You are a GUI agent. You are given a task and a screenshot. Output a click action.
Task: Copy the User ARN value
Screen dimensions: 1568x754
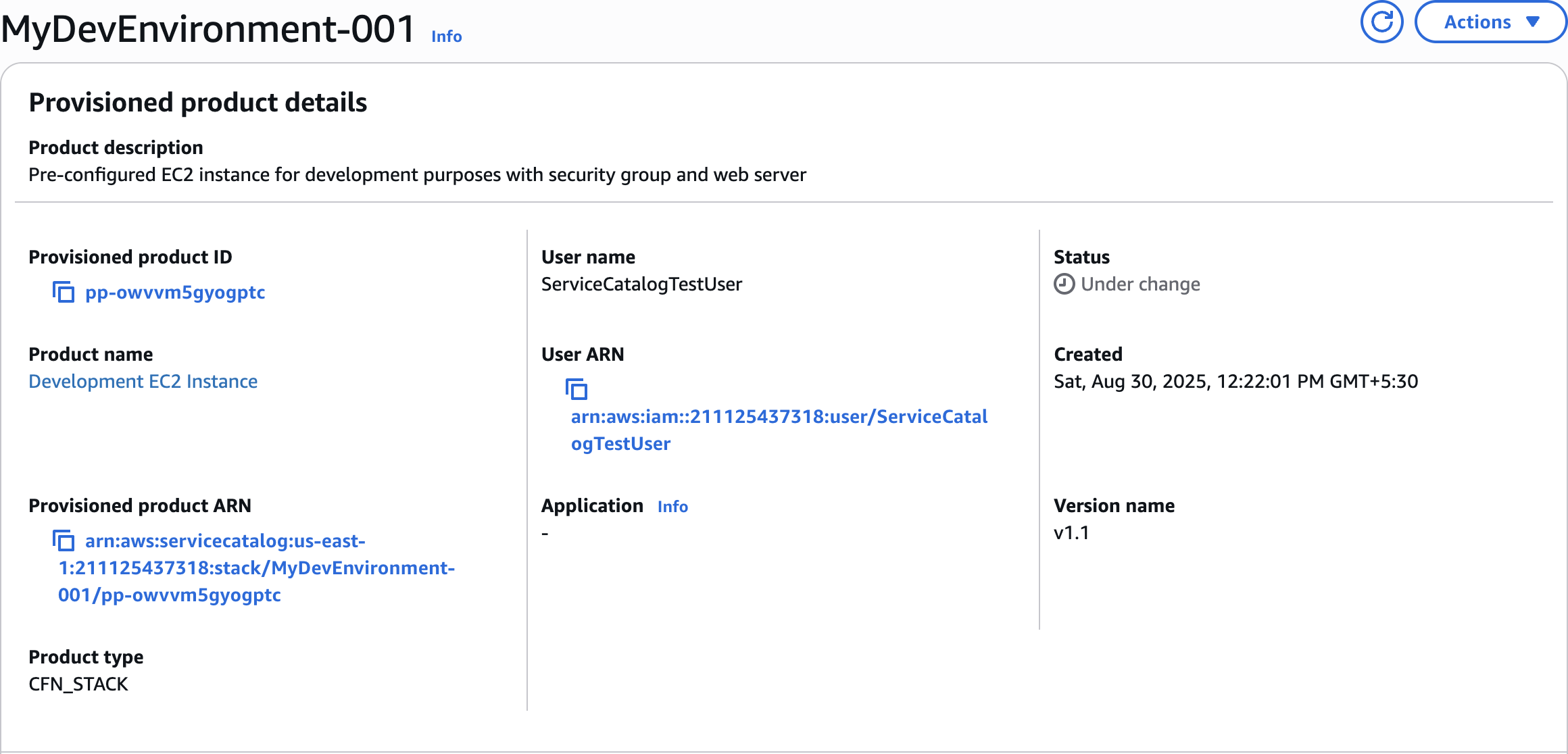tap(577, 389)
